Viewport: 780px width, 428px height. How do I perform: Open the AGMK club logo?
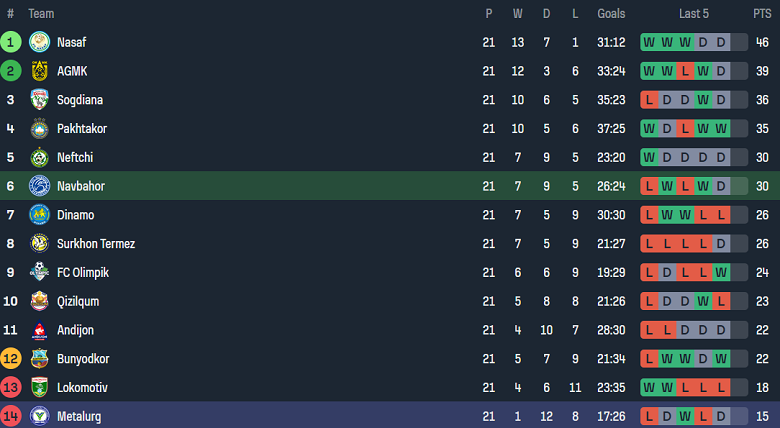coord(39,71)
